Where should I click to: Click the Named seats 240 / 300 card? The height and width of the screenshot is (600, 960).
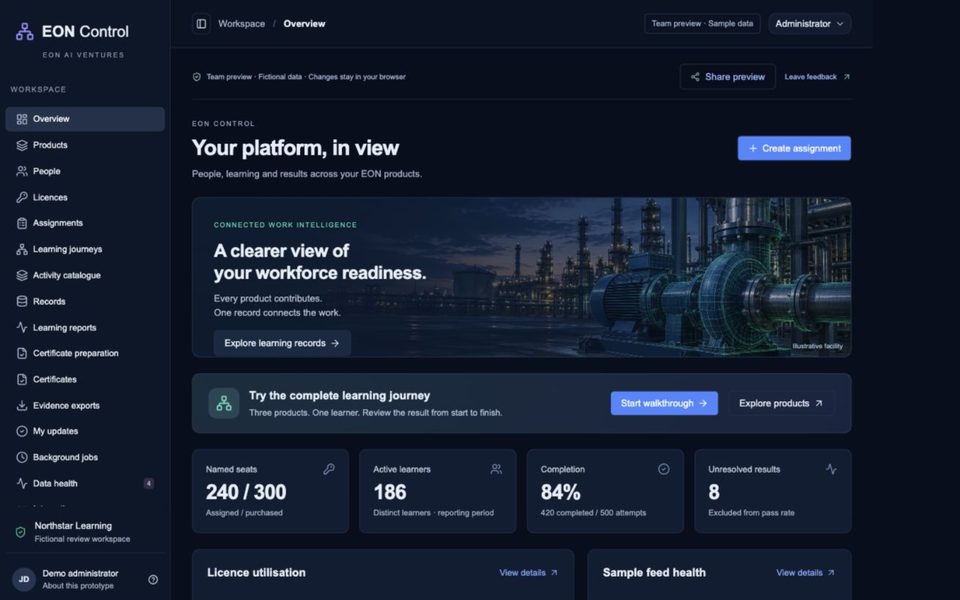(270, 491)
